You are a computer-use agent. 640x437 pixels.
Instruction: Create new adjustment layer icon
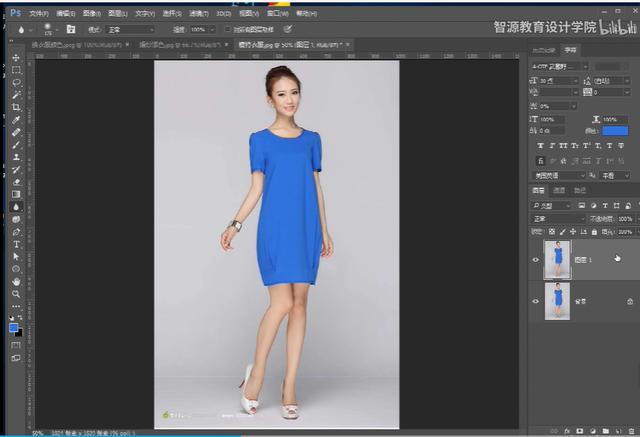pyautogui.click(x=592, y=431)
